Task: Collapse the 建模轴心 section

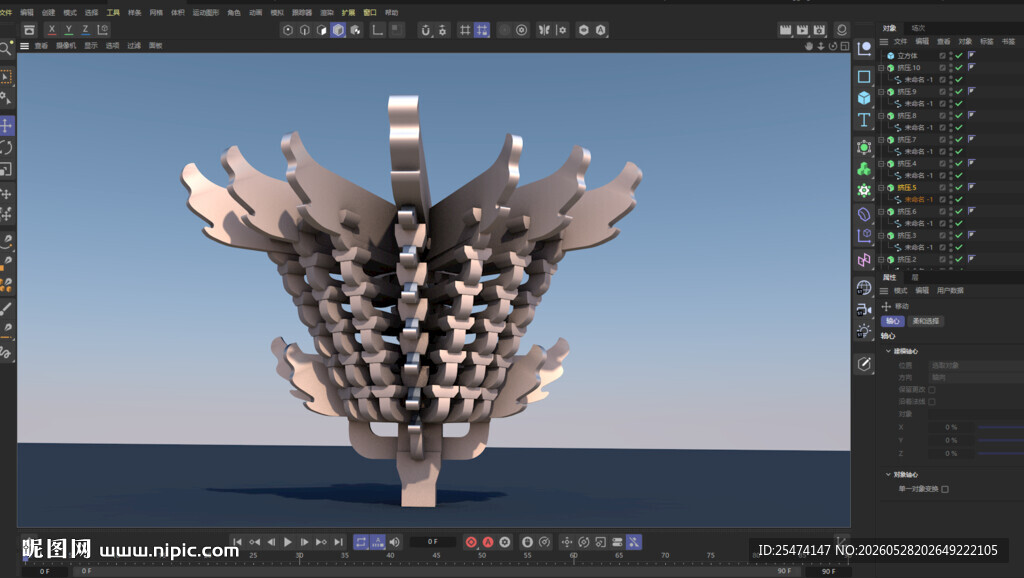Action: (888, 351)
